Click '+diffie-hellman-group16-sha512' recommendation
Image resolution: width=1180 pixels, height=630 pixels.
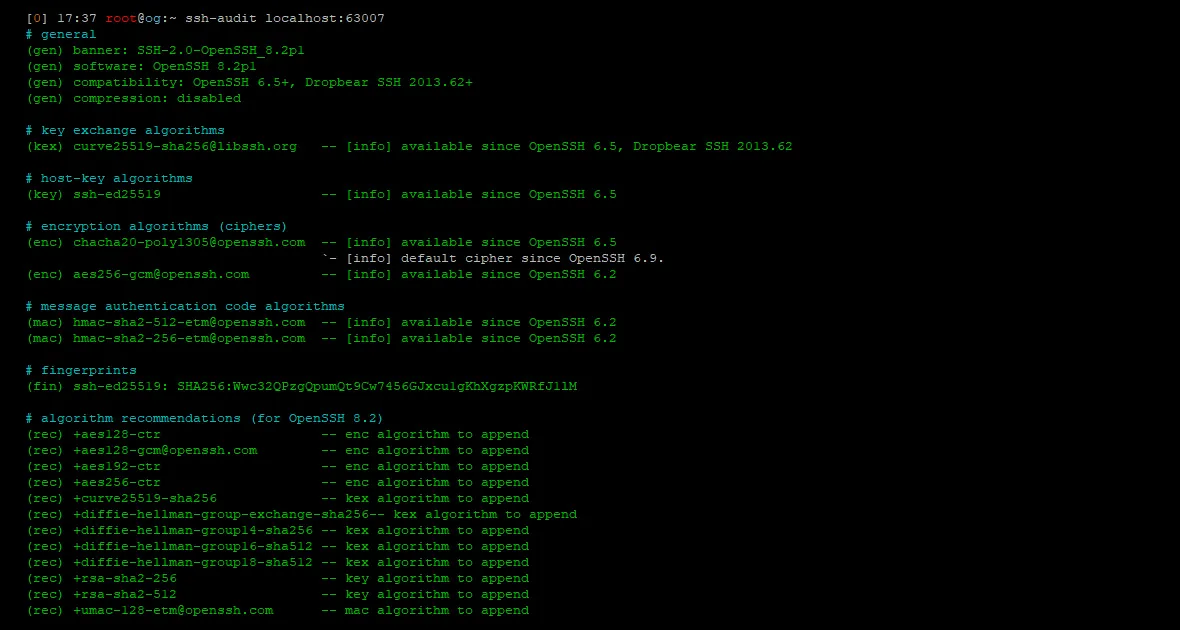pos(193,546)
